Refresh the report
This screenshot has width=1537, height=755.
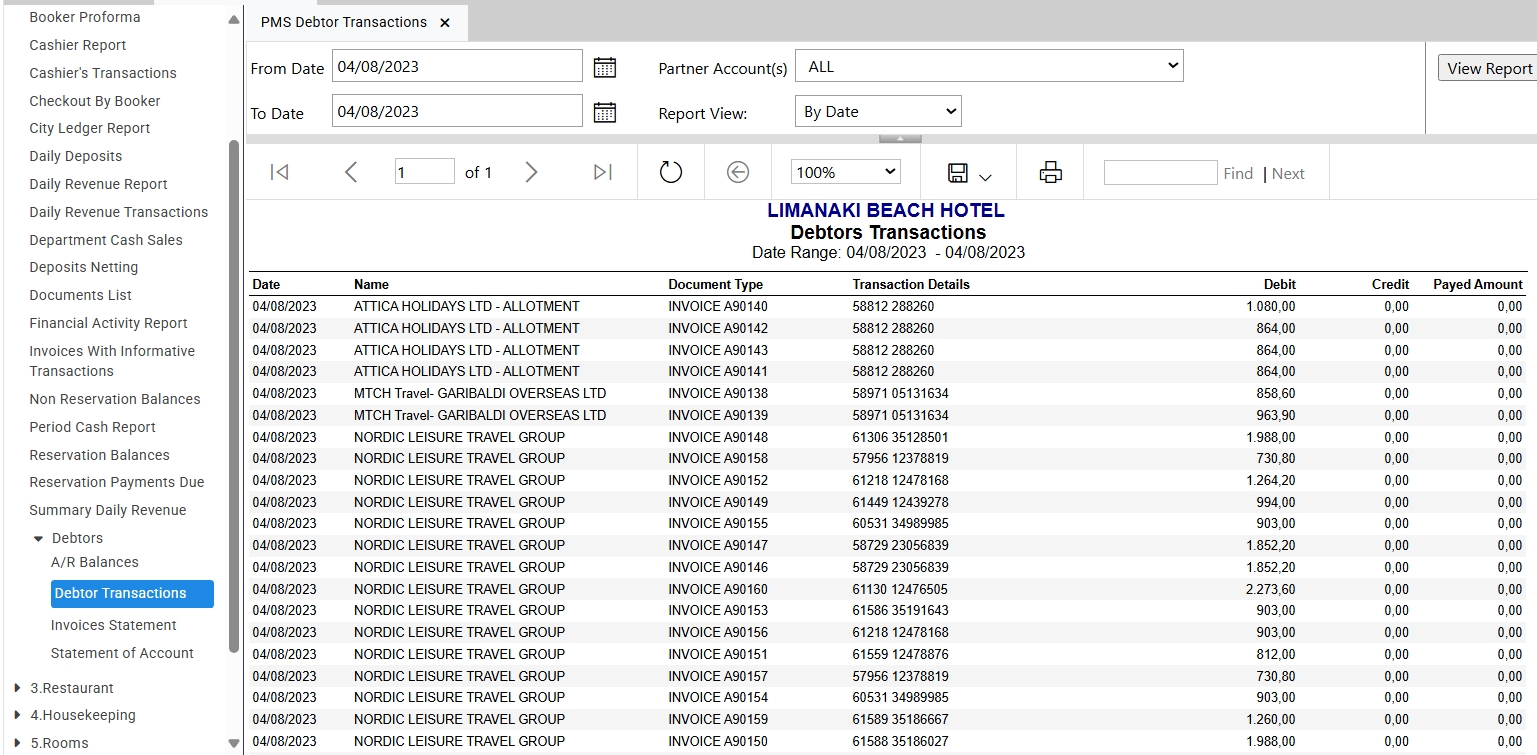(x=671, y=173)
